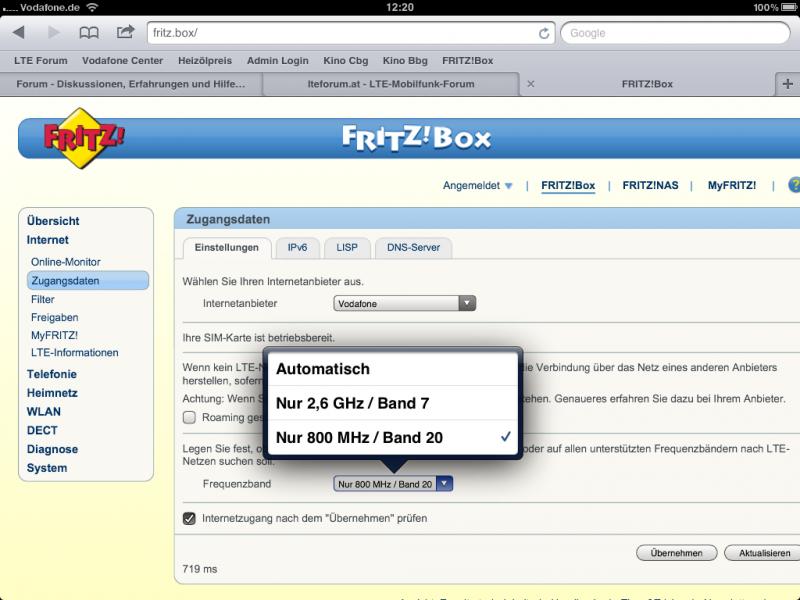
Task: Open System in sidebar
Action: pyautogui.click(x=47, y=468)
